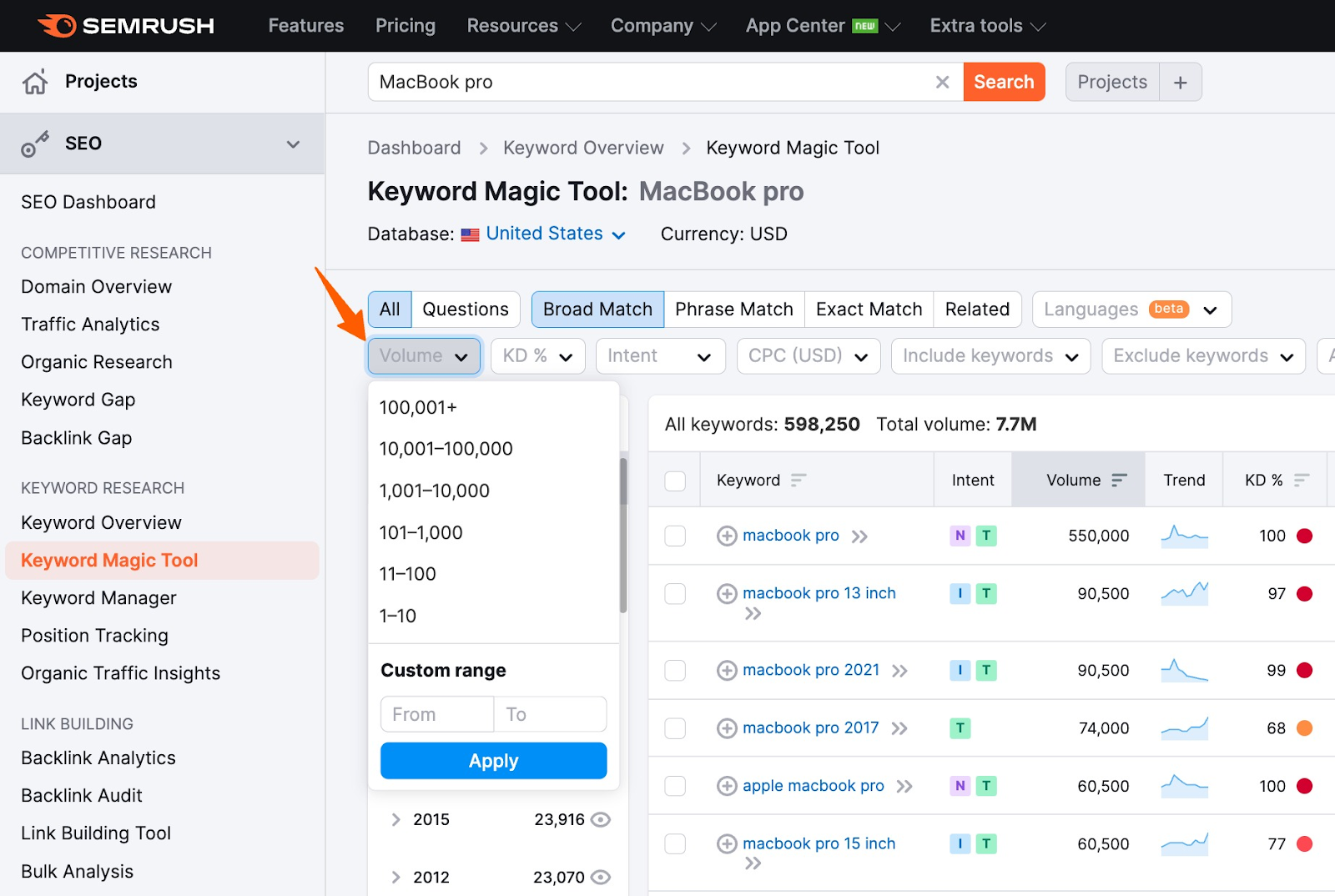
Task: Add 'macbook pro 13 inch' via plus icon
Action: click(x=727, y=593)
